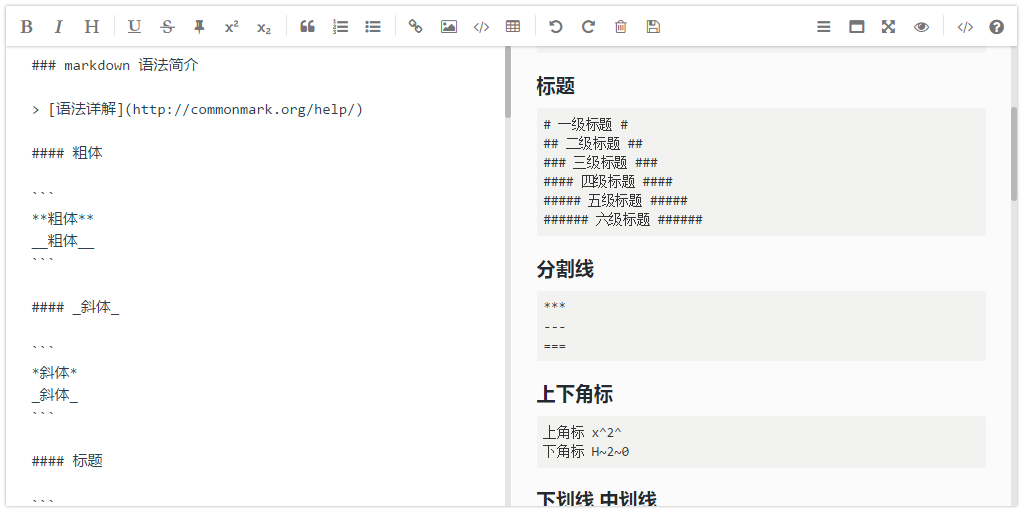
Task: Insert a table
Action: pyautogui.click(x=513, y=27)
